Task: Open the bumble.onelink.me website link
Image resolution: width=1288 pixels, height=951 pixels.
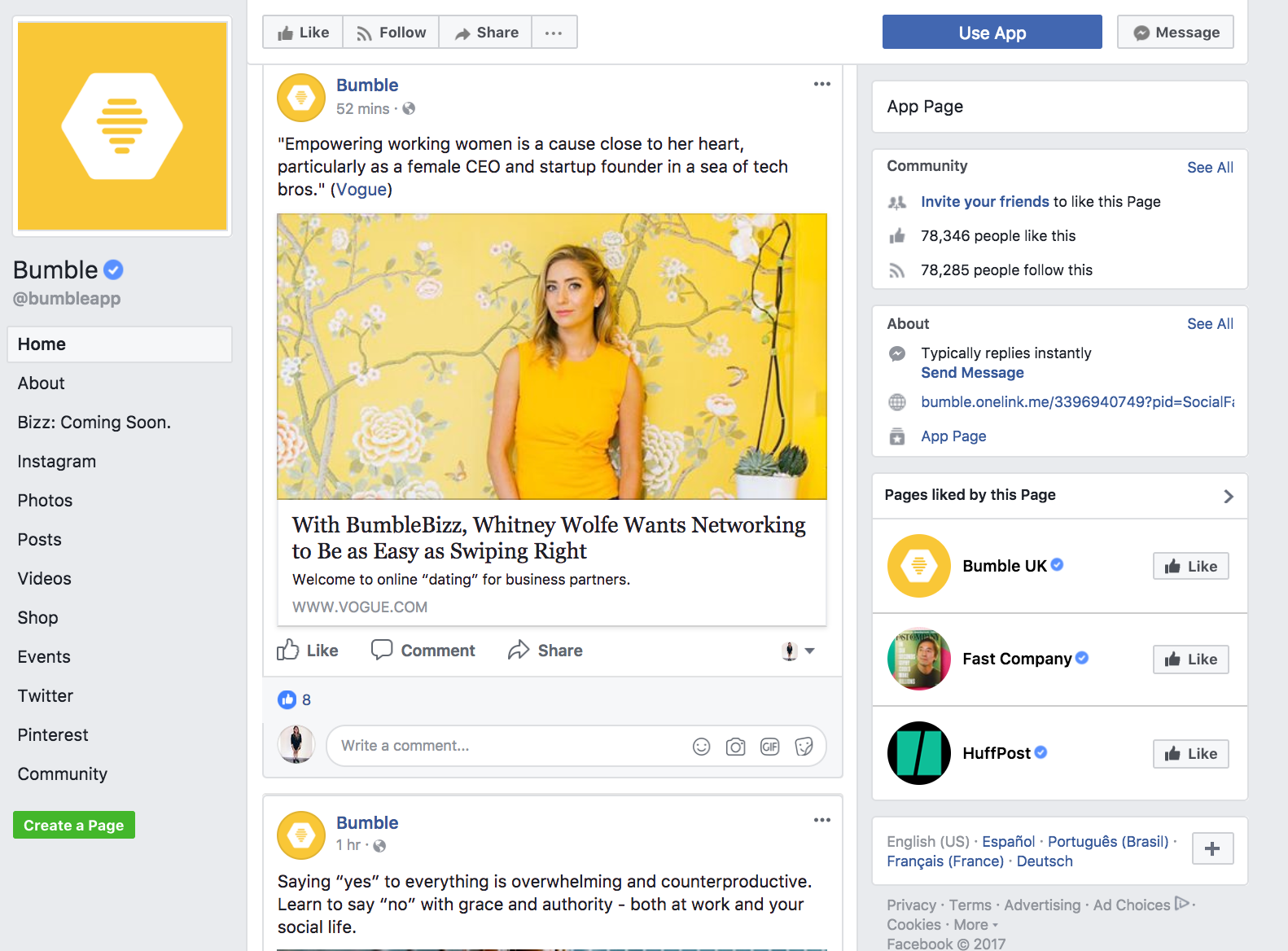Action: [1077, 402]
